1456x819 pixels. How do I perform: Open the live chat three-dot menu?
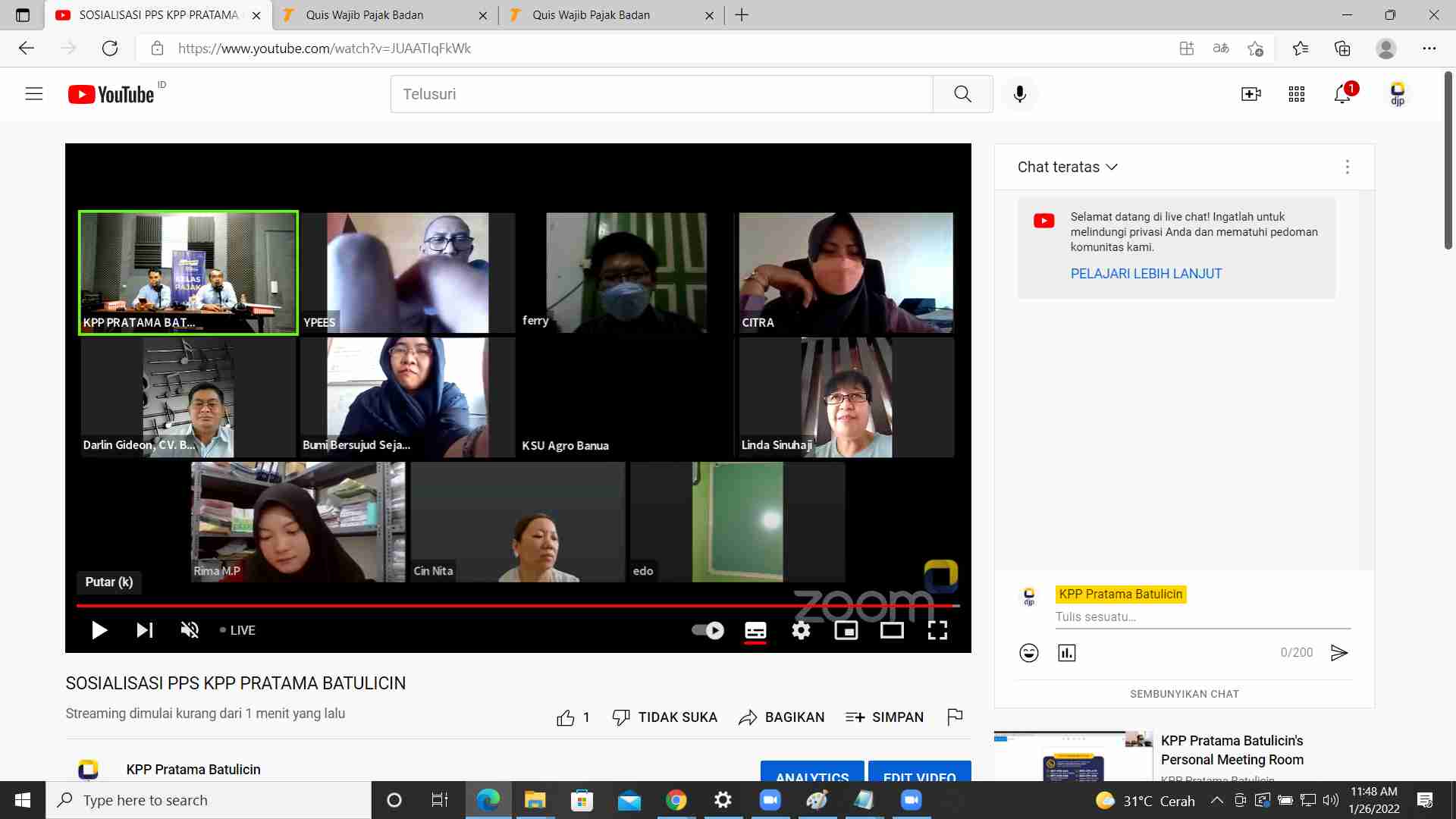(x=1348, y=167)
